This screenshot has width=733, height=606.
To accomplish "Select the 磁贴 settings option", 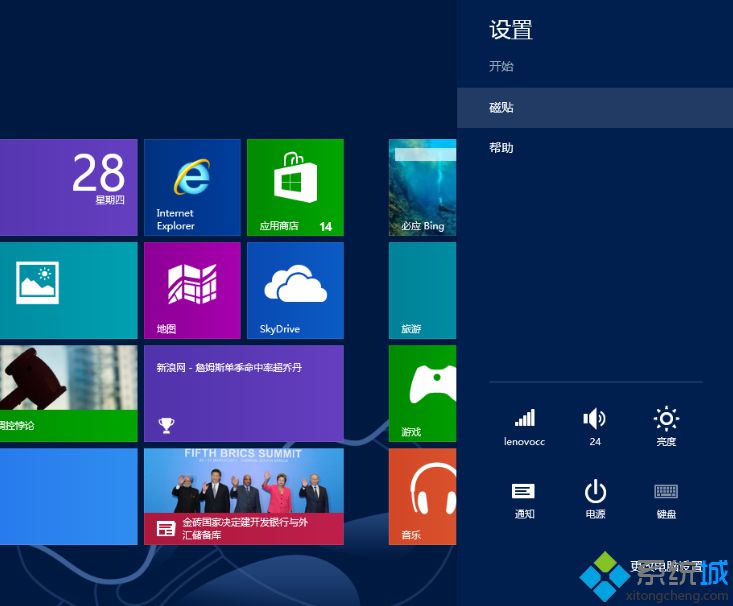I will click(595, 108).
